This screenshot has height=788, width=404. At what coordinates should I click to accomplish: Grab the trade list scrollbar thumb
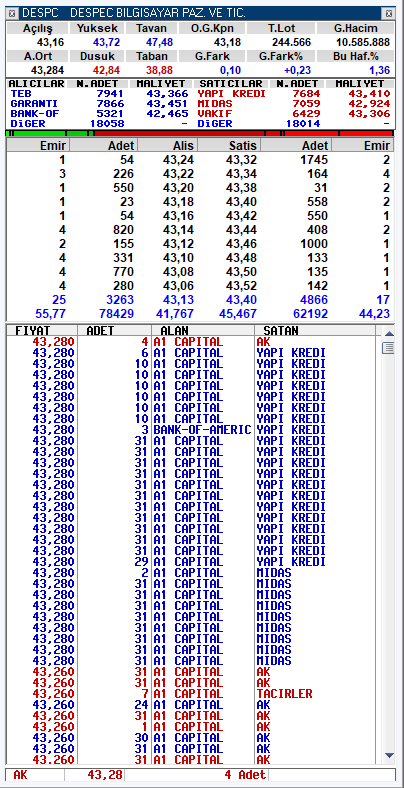(388, 348)
